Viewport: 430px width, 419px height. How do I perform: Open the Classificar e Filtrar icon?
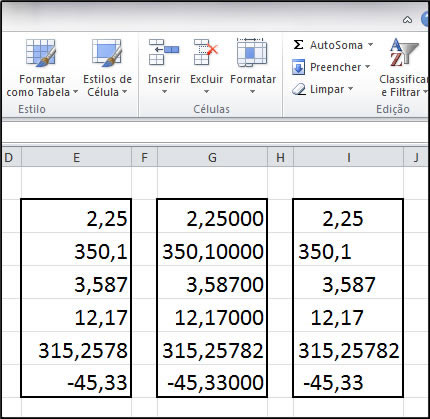point(404,53)
